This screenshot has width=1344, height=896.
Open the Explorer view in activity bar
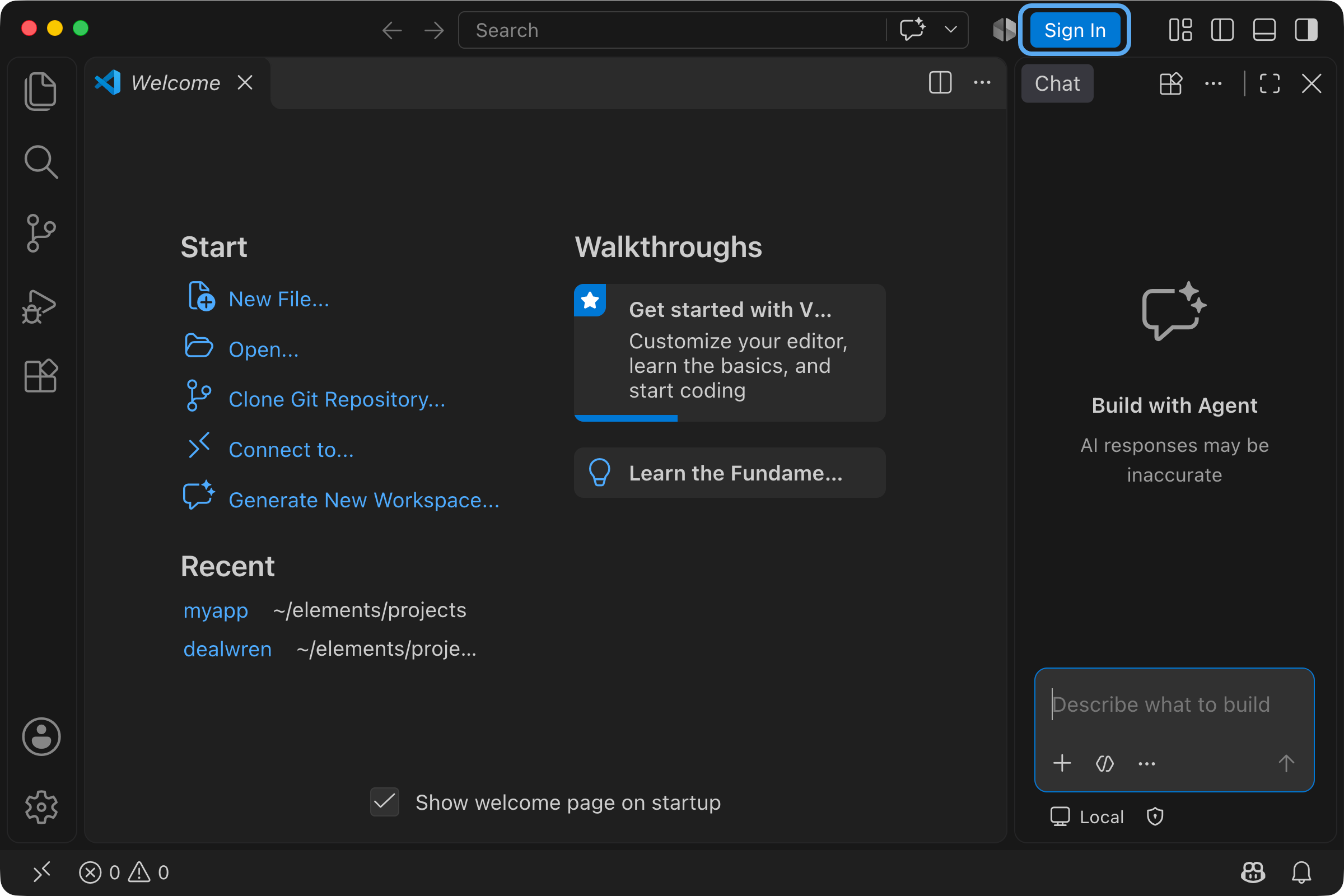click(x=40, y=91)
